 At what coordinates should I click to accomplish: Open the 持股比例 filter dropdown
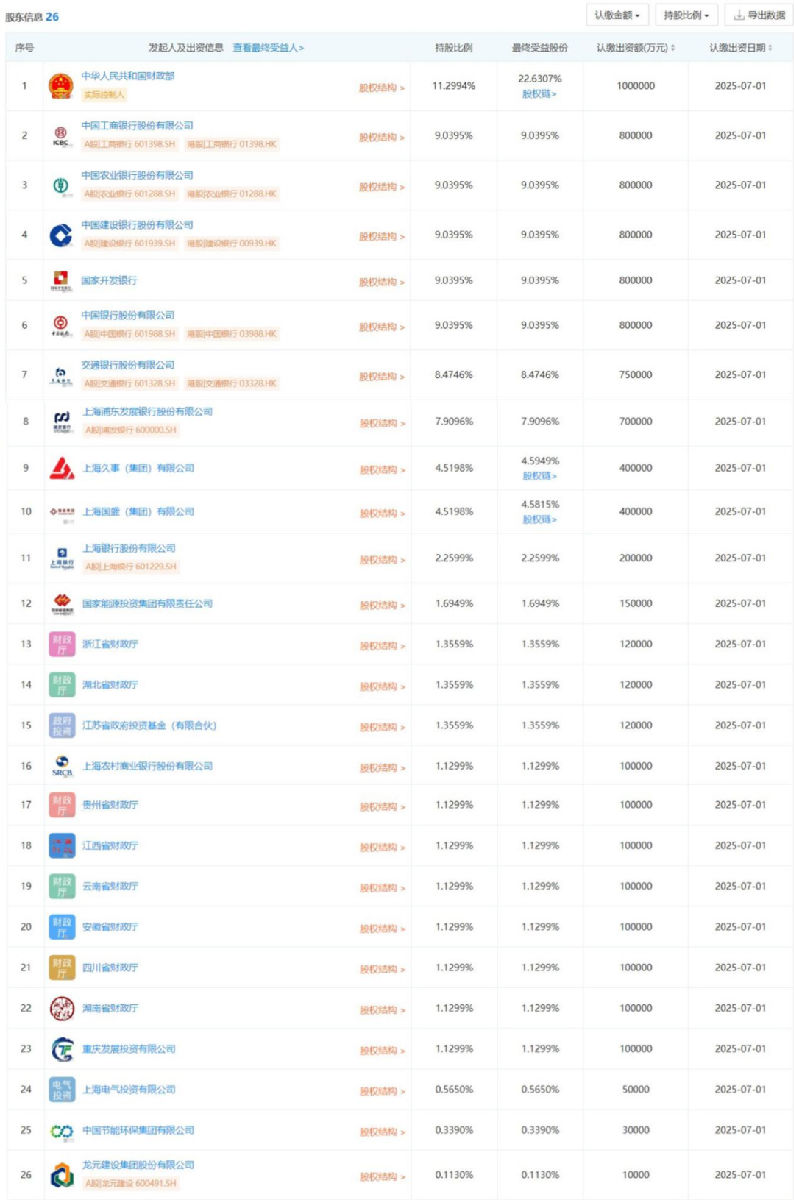point(687,15)
